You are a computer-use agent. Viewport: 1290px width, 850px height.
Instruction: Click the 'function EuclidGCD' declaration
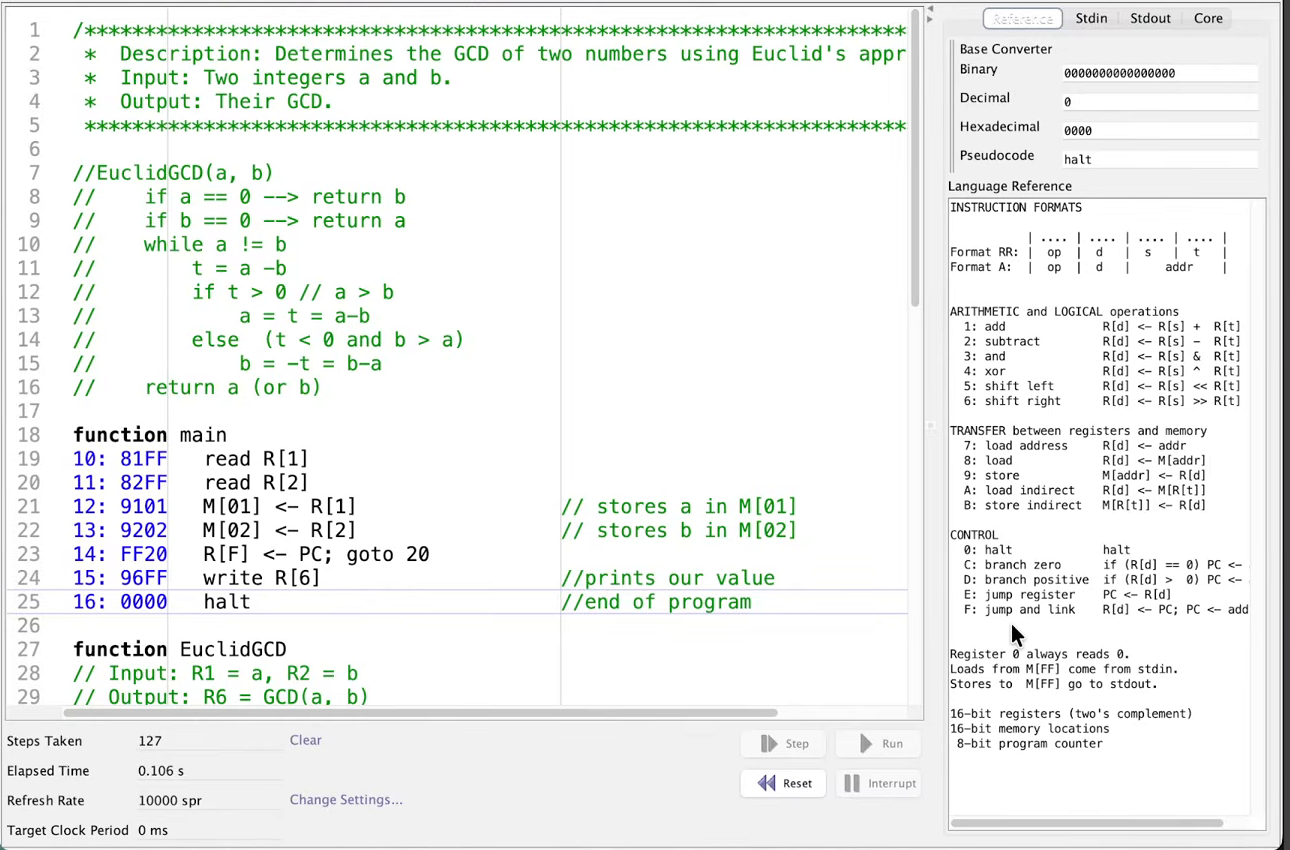(x=180, y=650)
